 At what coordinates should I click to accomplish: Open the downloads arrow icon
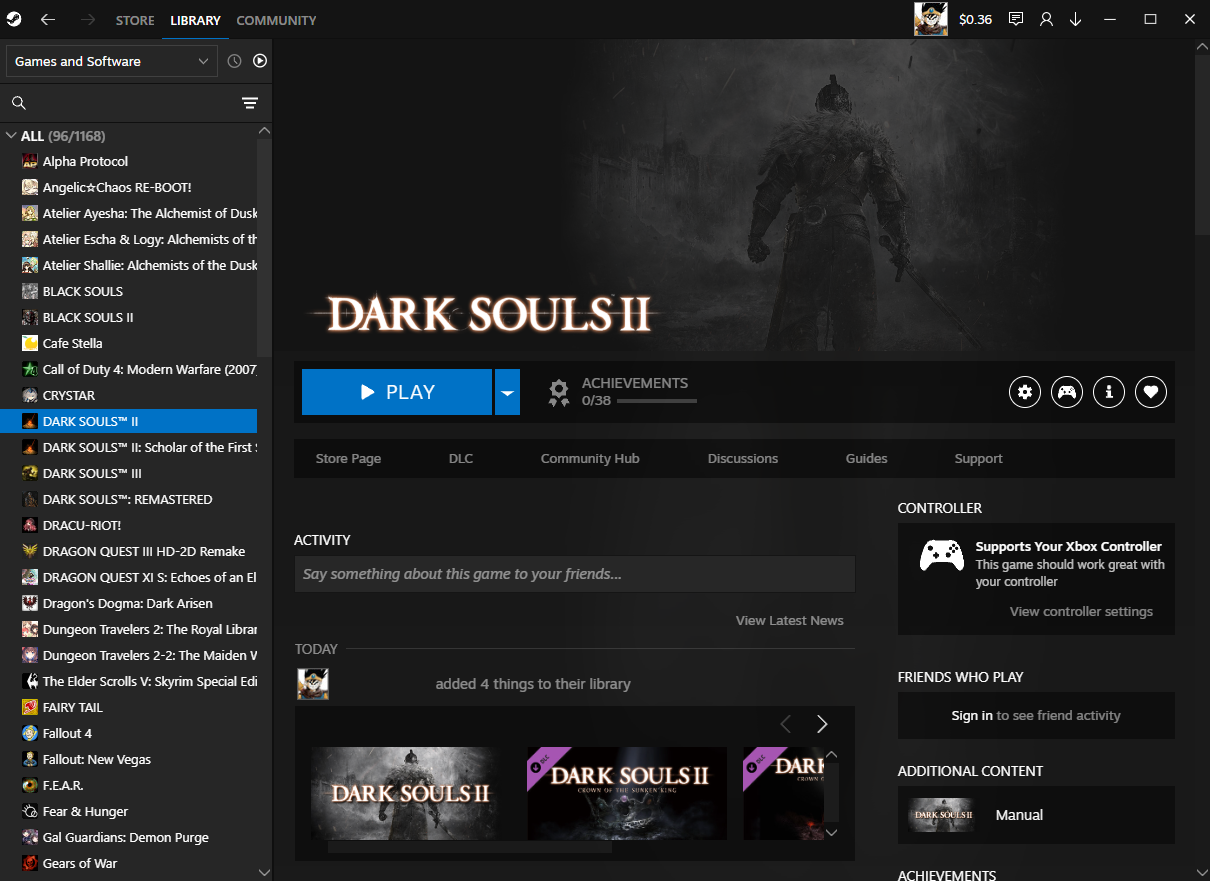pos(1076,19)
